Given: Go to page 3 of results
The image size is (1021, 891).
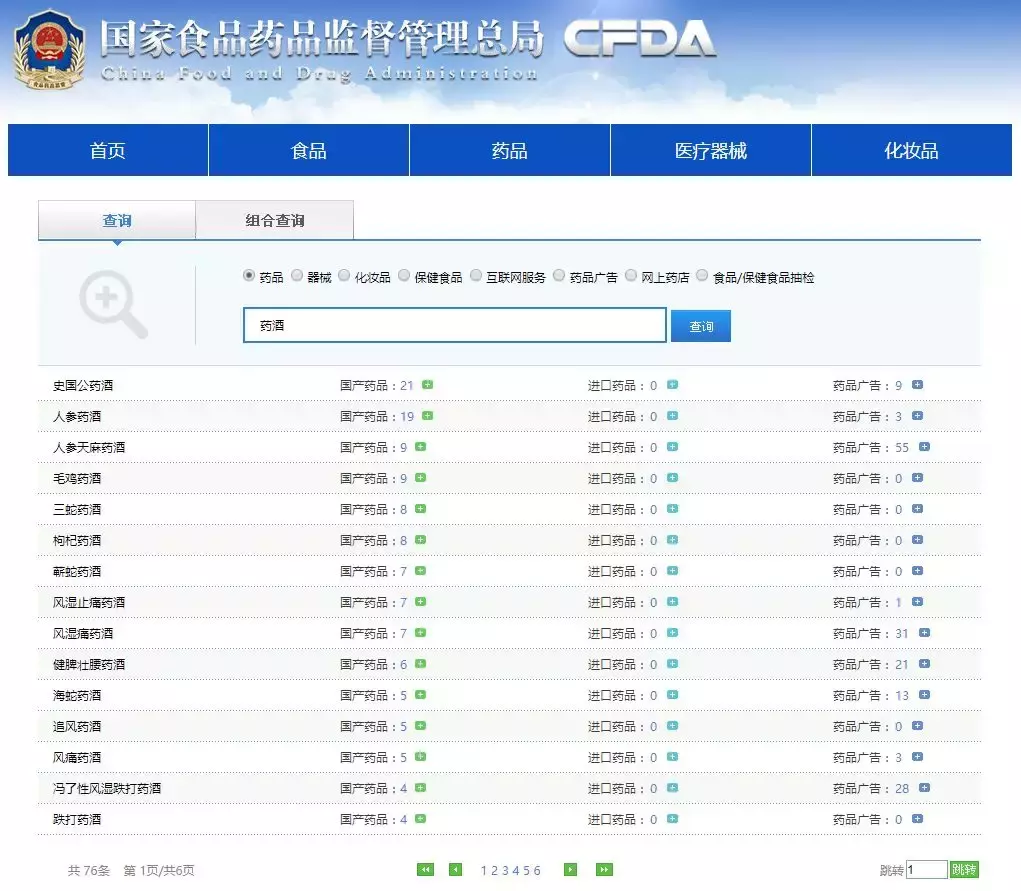Looking at the screenshot, I should pos(505,871).
